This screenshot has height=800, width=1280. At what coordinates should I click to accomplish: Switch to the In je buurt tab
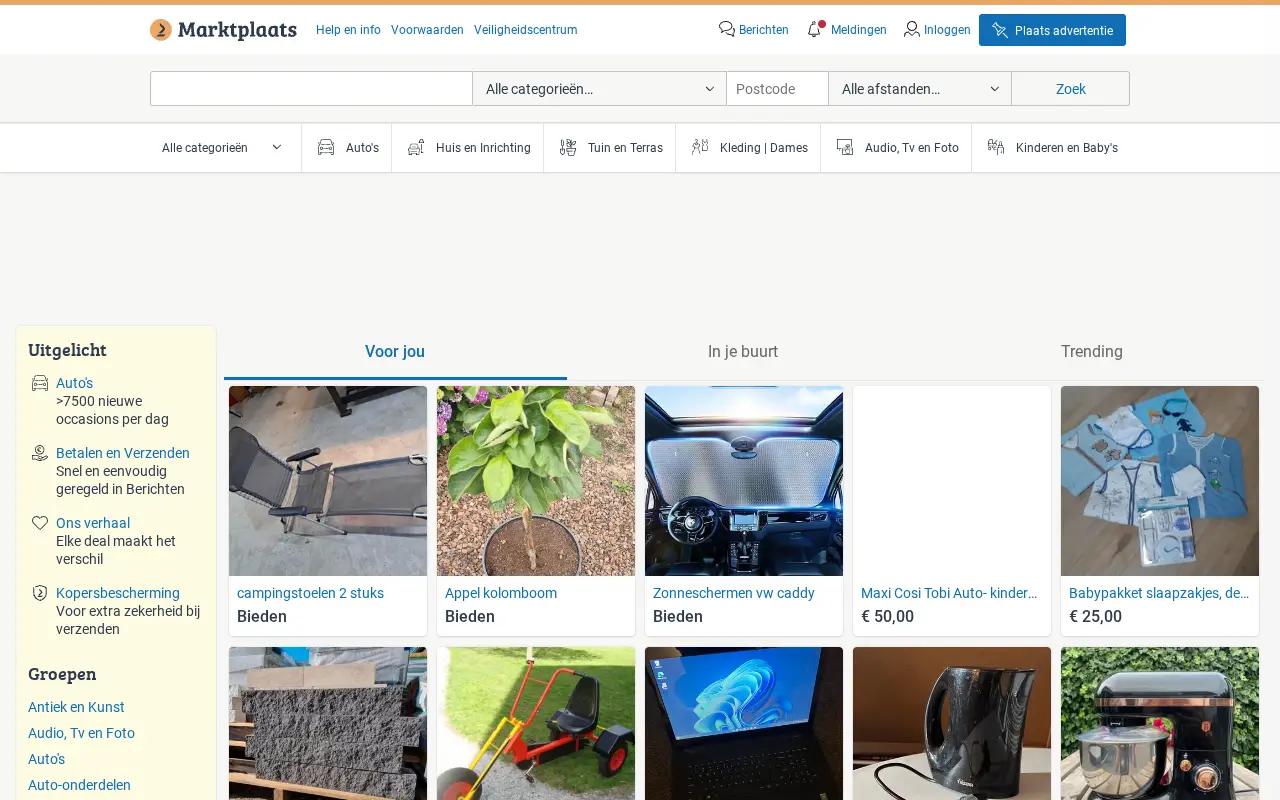pyautogui.click(x=743, y=352)
